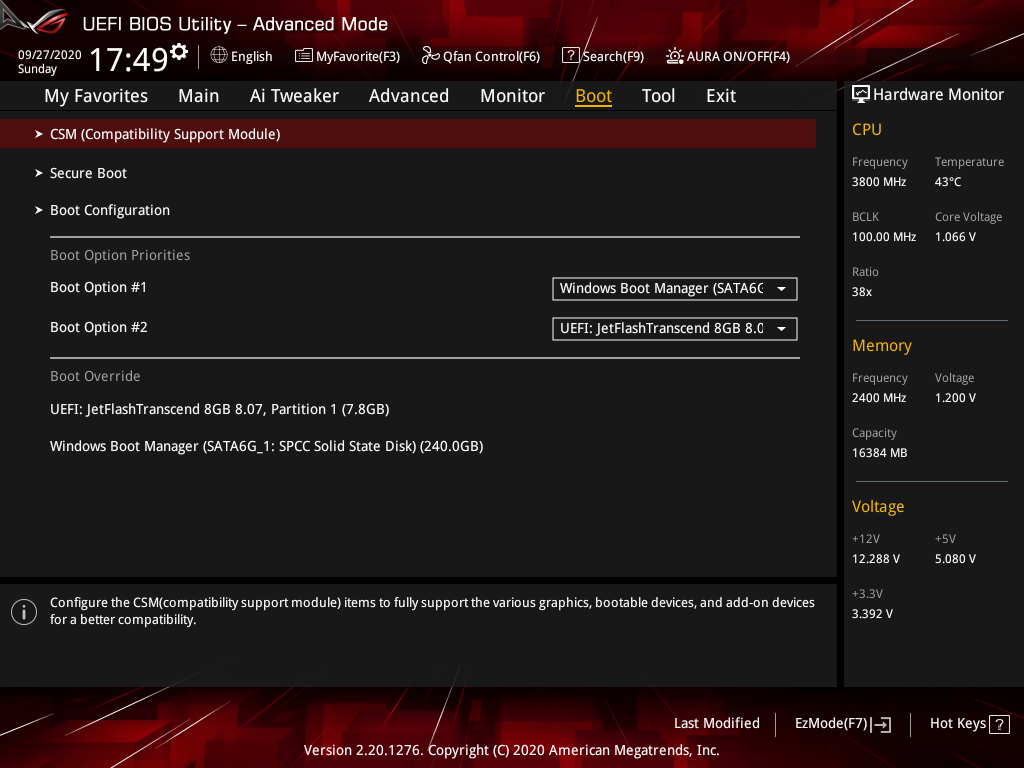Click Boot Option #1 label
Screen dimensions: 1024x768
click(99, 287)
